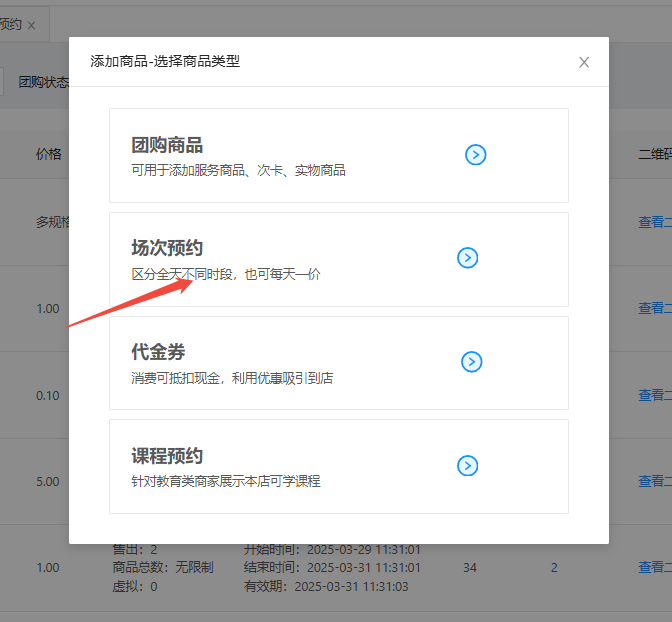Close the 添加商品 dialog

tap(584, 62)
